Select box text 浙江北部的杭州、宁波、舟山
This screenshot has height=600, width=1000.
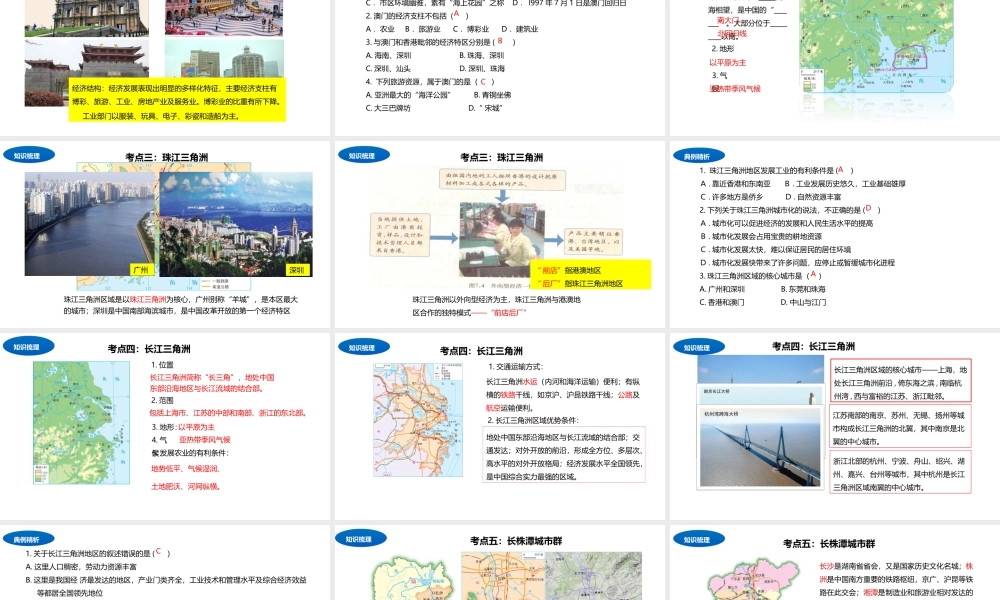click(x=901, y=473)
